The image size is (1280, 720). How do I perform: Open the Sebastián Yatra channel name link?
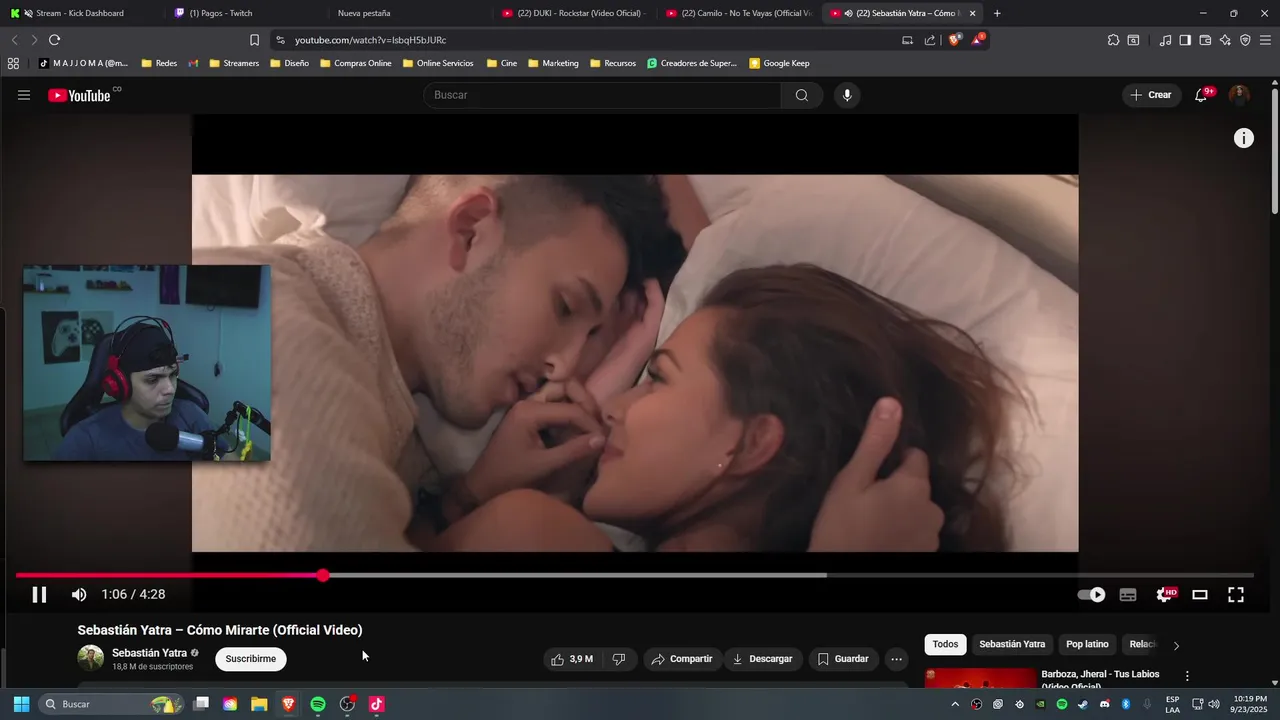(x=149, y=653)
